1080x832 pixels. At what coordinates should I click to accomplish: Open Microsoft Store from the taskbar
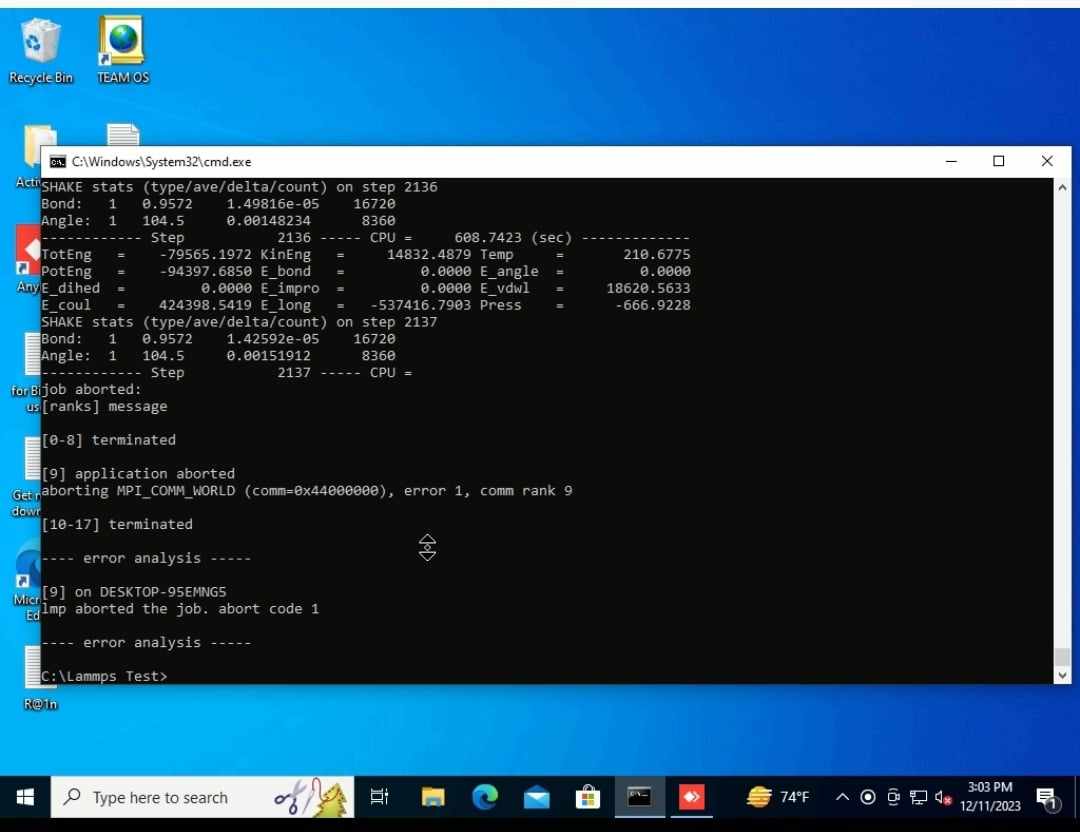click(588, 798)
